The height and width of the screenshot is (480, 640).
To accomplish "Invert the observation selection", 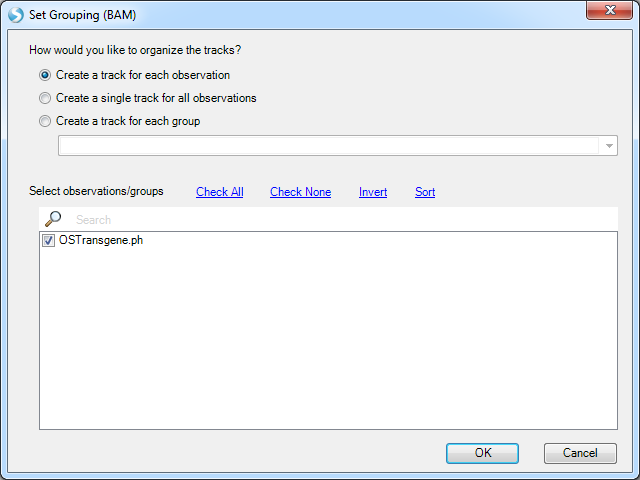I will pyautogui.click(x=373, y=192).
